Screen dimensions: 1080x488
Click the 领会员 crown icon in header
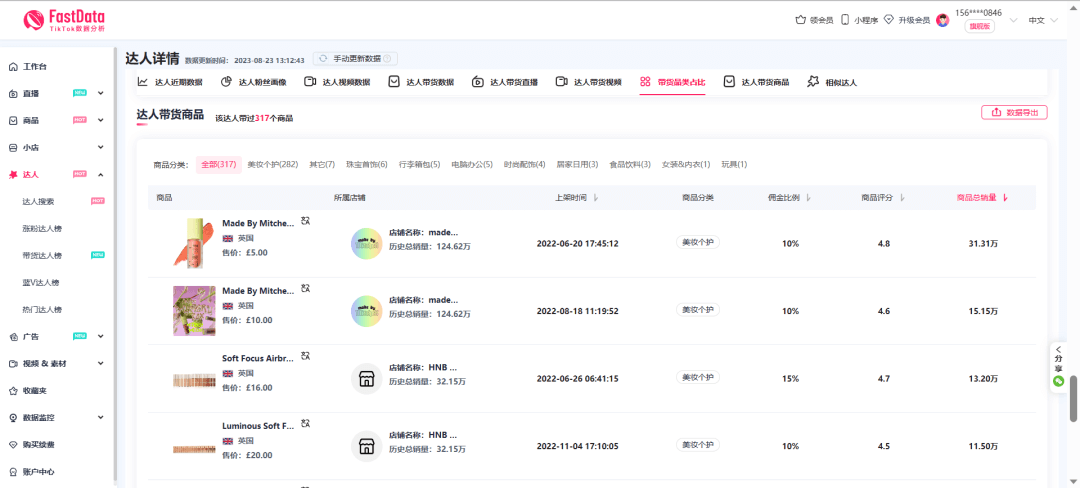click(800, 20)
